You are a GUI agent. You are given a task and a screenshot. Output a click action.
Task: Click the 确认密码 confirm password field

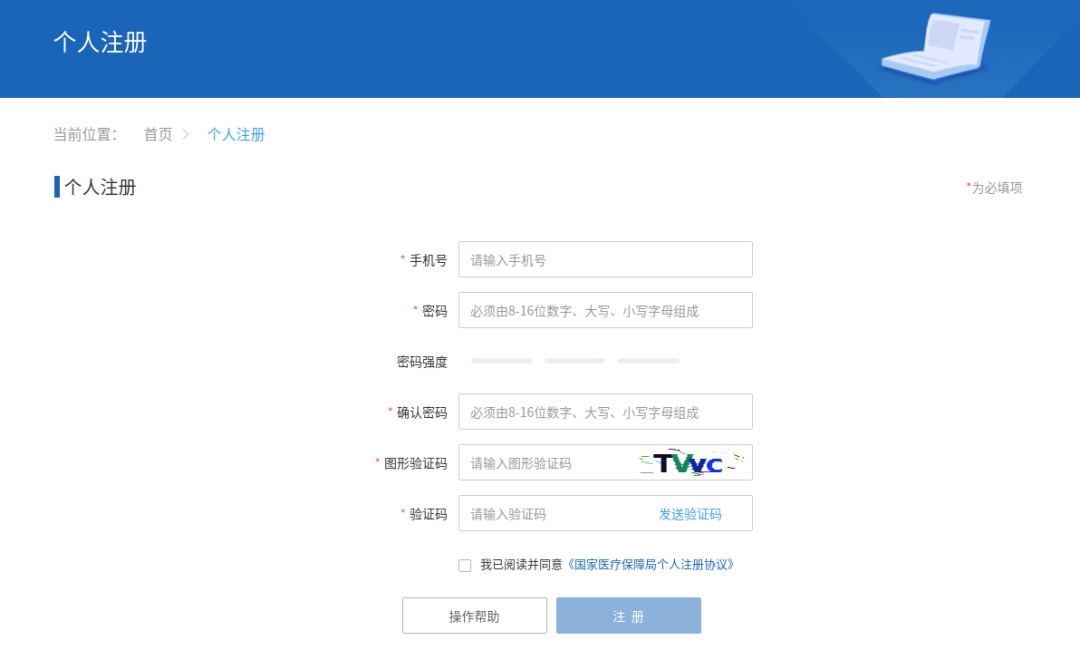pyautogui.click(x=605, y=411)
